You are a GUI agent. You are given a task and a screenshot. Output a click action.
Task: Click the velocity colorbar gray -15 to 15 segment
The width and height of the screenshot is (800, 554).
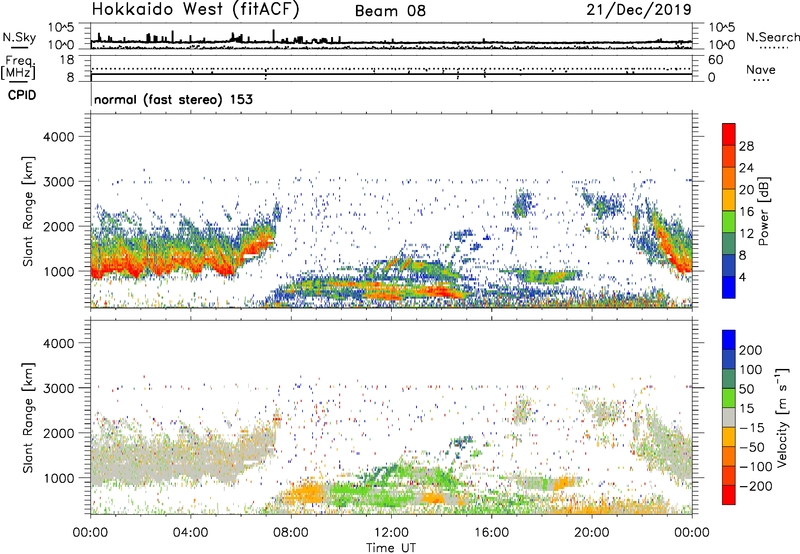pos(729,417)
